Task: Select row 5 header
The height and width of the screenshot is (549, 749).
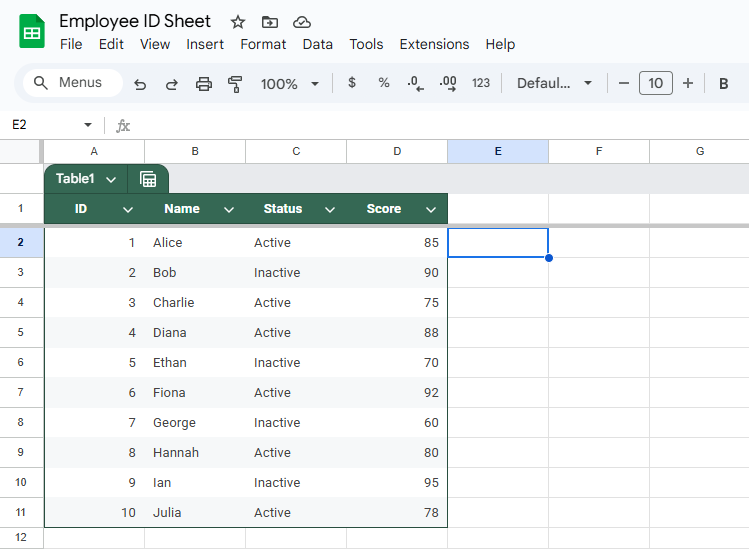Action: click(21, 333)
